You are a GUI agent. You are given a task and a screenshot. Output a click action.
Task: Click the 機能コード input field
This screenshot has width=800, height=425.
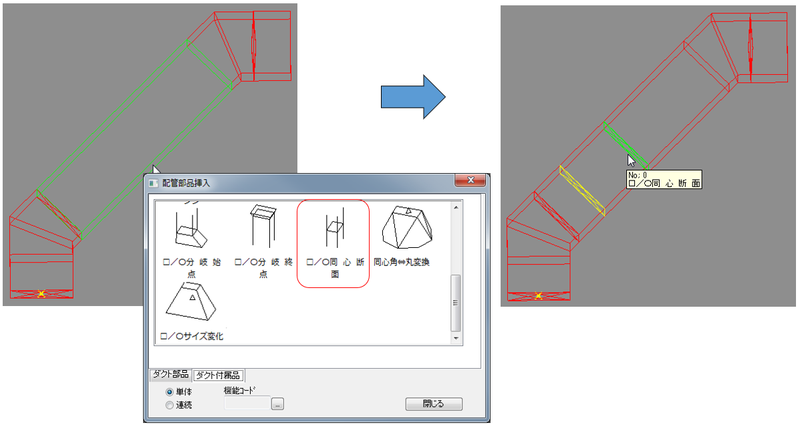[248, 404]
